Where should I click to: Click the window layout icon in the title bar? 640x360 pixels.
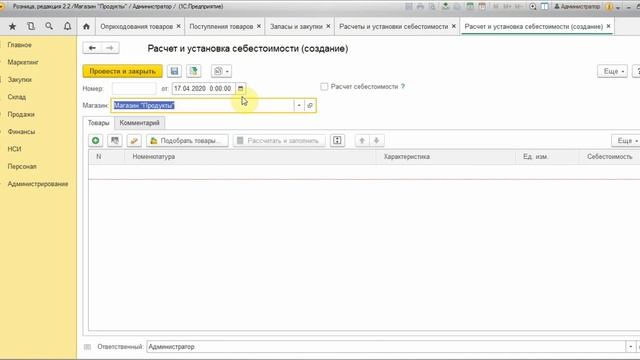[544, 7]
